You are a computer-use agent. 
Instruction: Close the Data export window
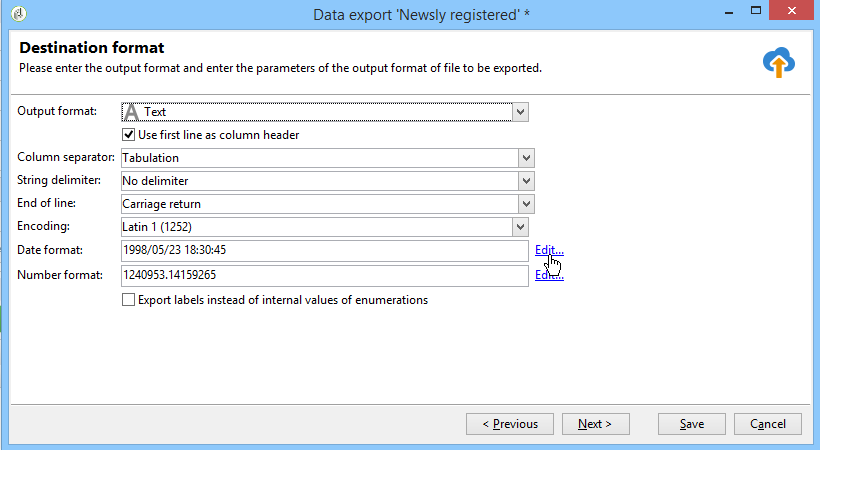pos(791,10)
